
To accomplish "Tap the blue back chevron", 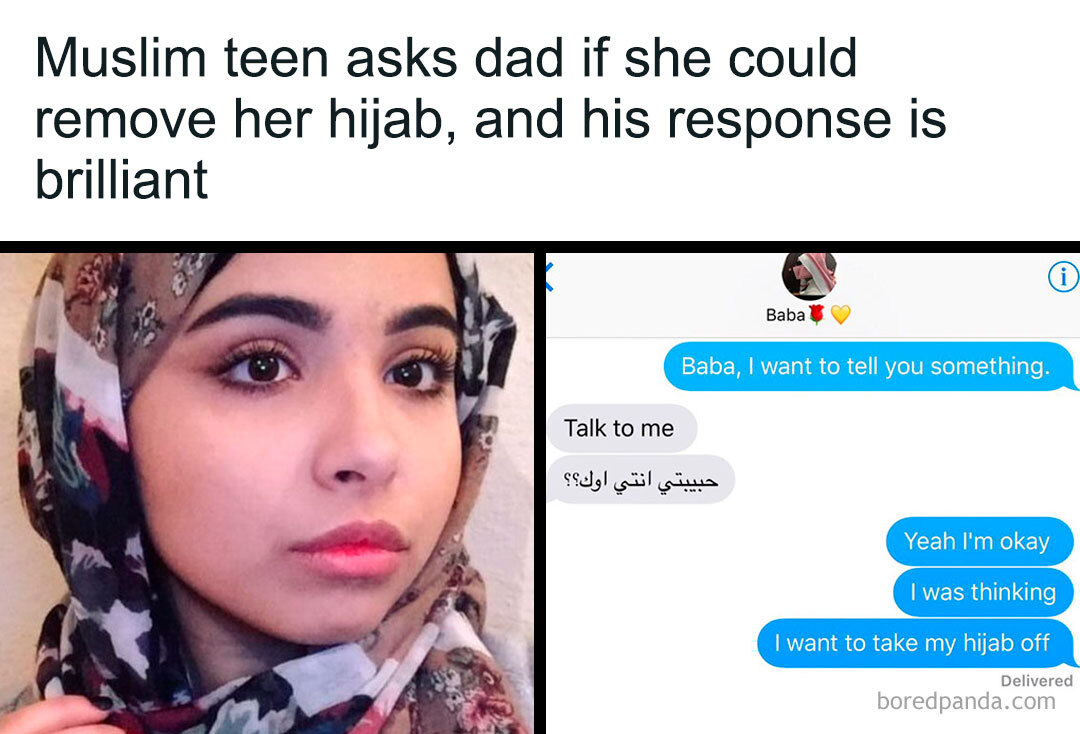I will pyautogui.click(x=549, y=277).
